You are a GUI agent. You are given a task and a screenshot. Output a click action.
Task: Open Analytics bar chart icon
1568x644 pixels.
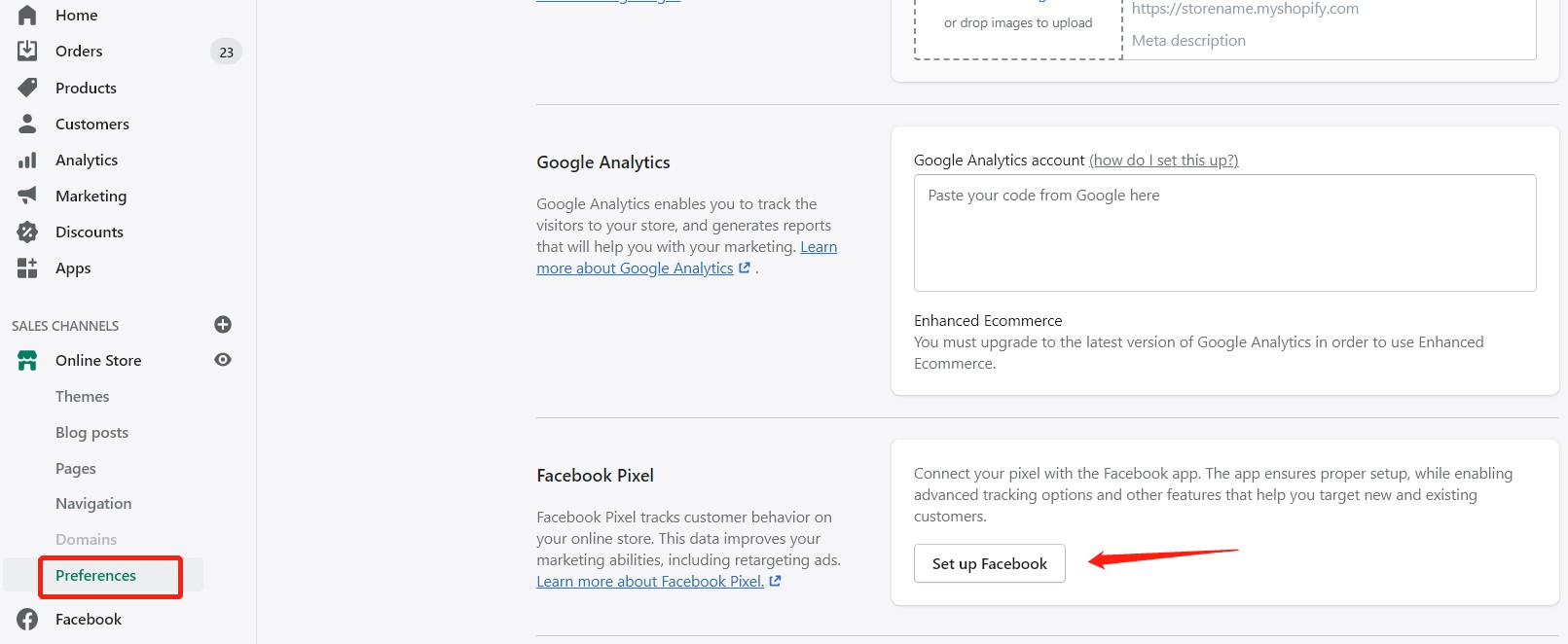[x=27, y=160]
